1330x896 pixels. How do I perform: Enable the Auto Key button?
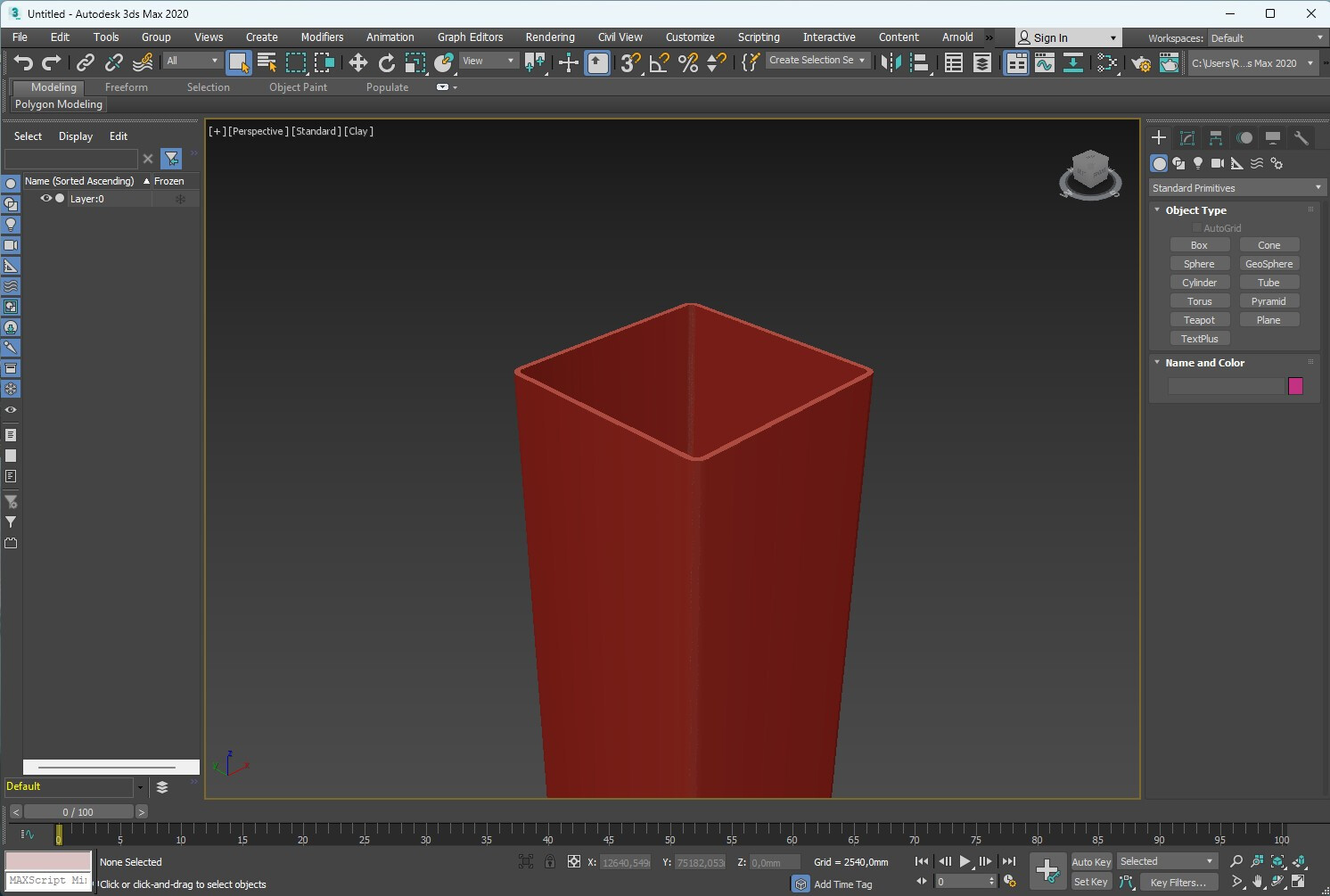click(x=1091, y=861)
